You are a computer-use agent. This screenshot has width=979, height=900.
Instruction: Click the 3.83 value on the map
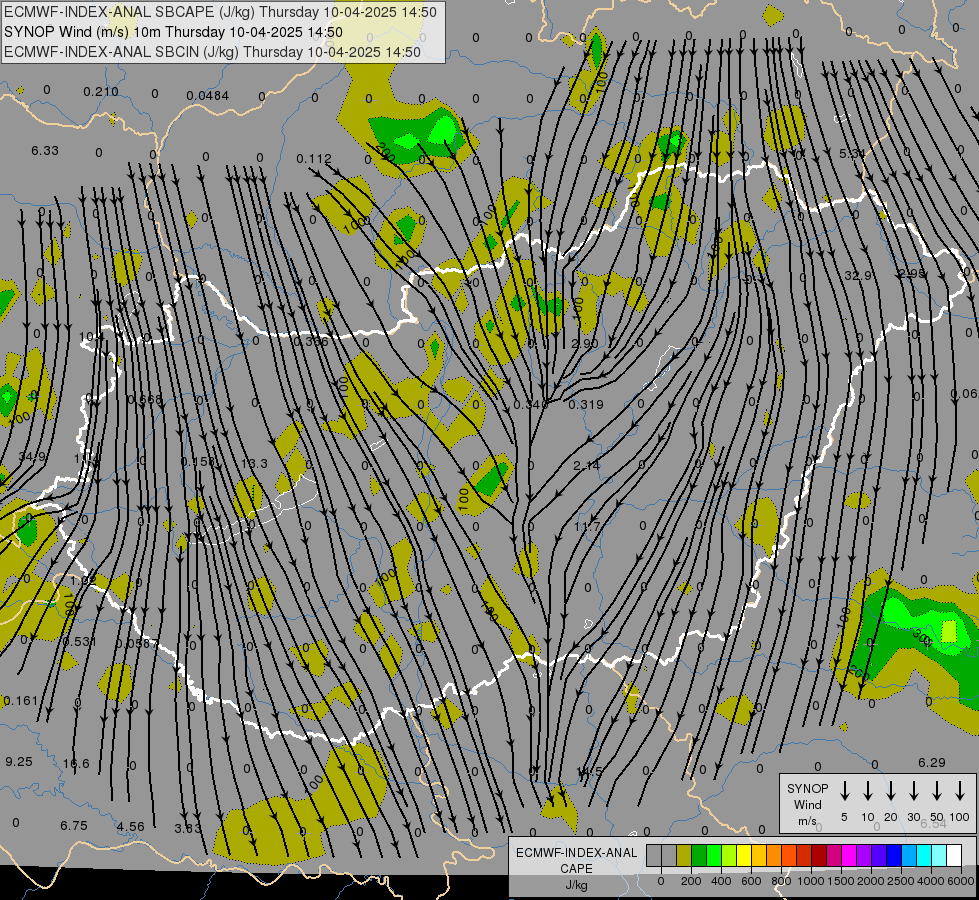[x=188, y=829]
